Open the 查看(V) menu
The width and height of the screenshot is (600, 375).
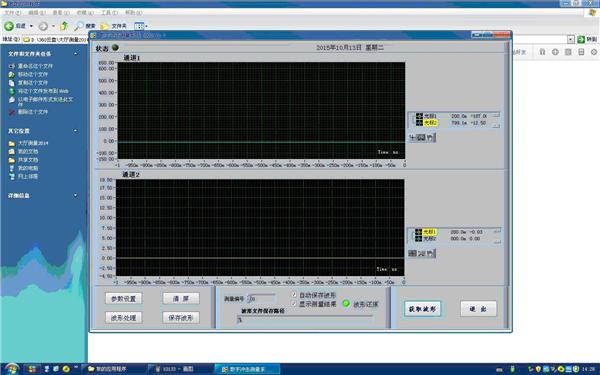[61, 13]
